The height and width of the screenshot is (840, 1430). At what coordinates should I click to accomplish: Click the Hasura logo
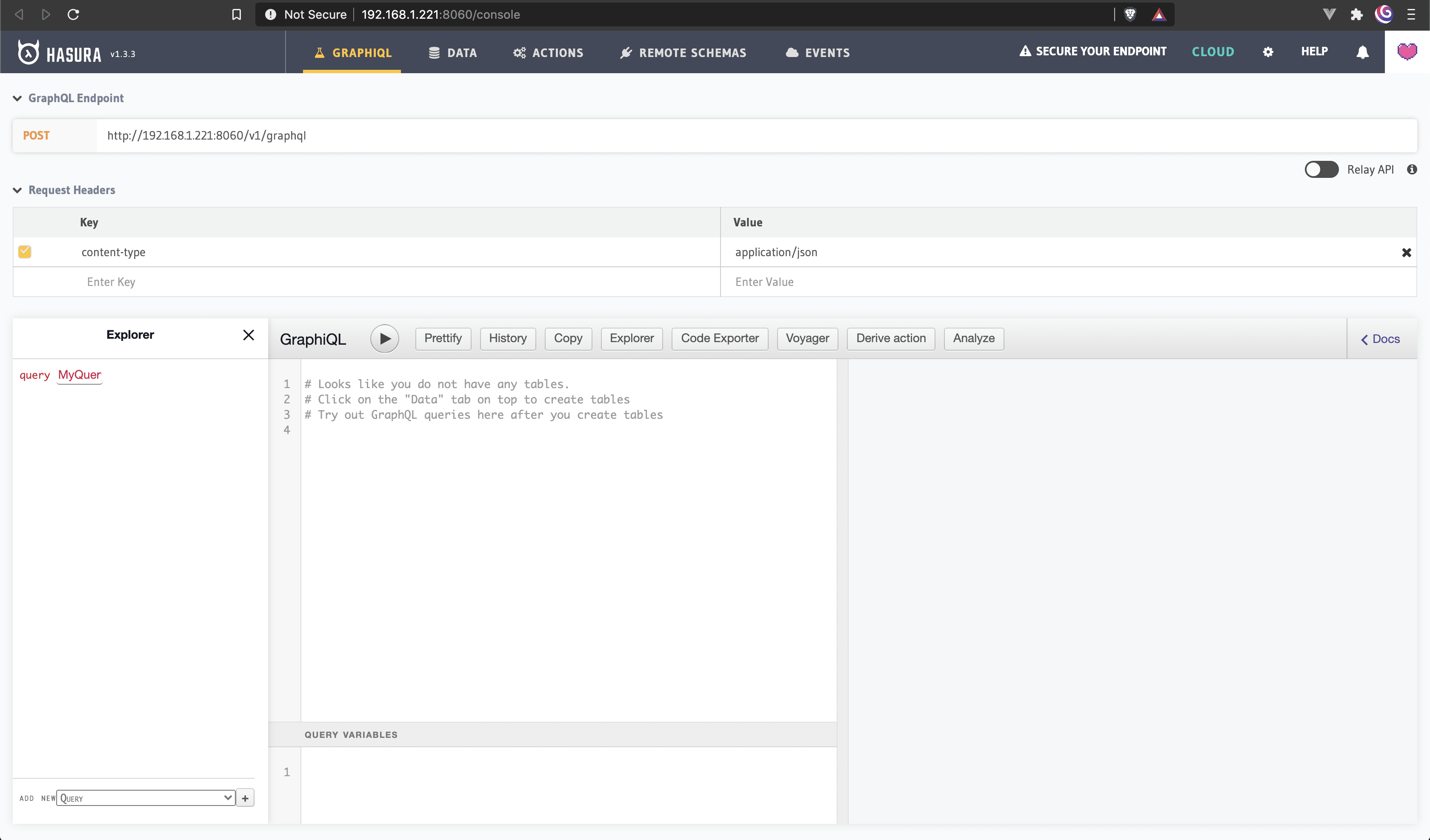click(x=59, y=53)
